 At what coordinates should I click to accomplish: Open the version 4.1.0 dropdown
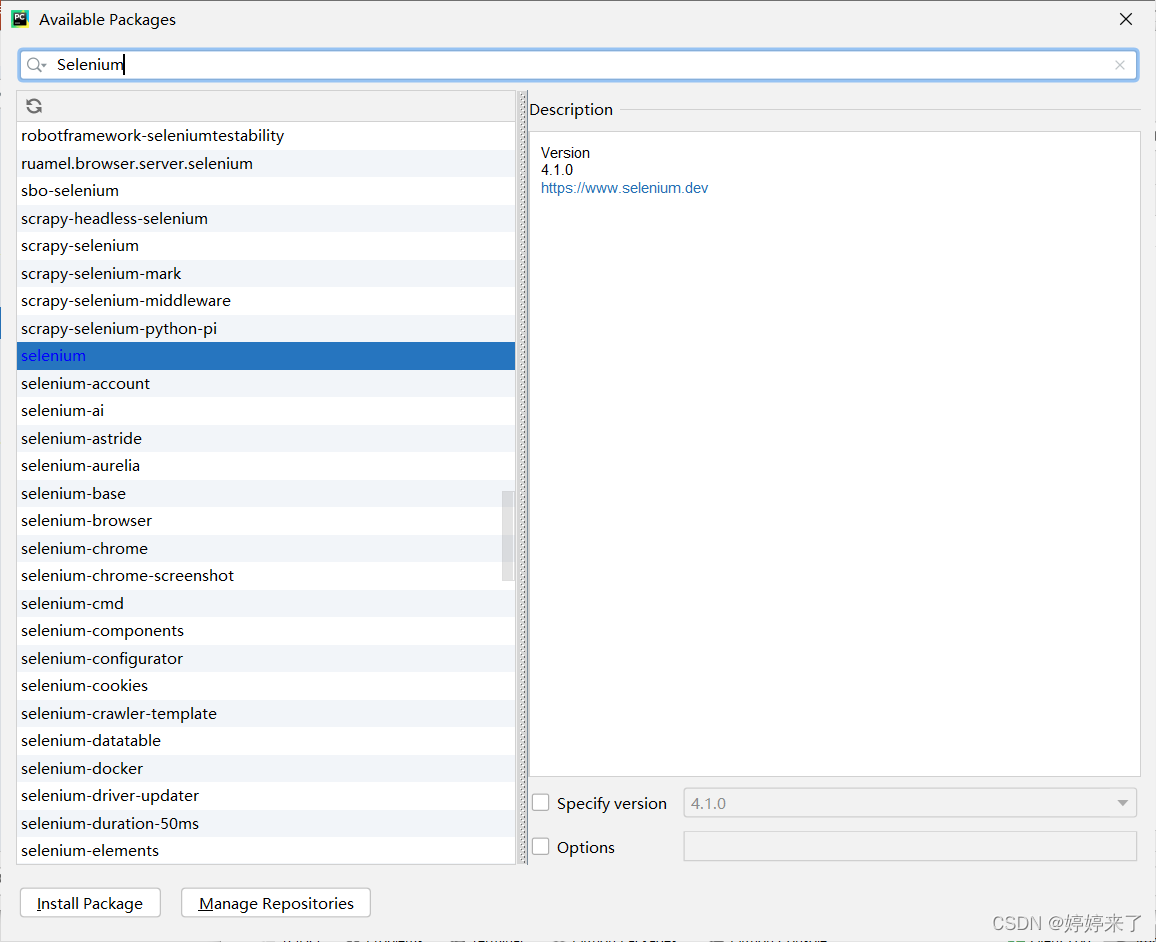pyautogui.click(x=910, y=803)
